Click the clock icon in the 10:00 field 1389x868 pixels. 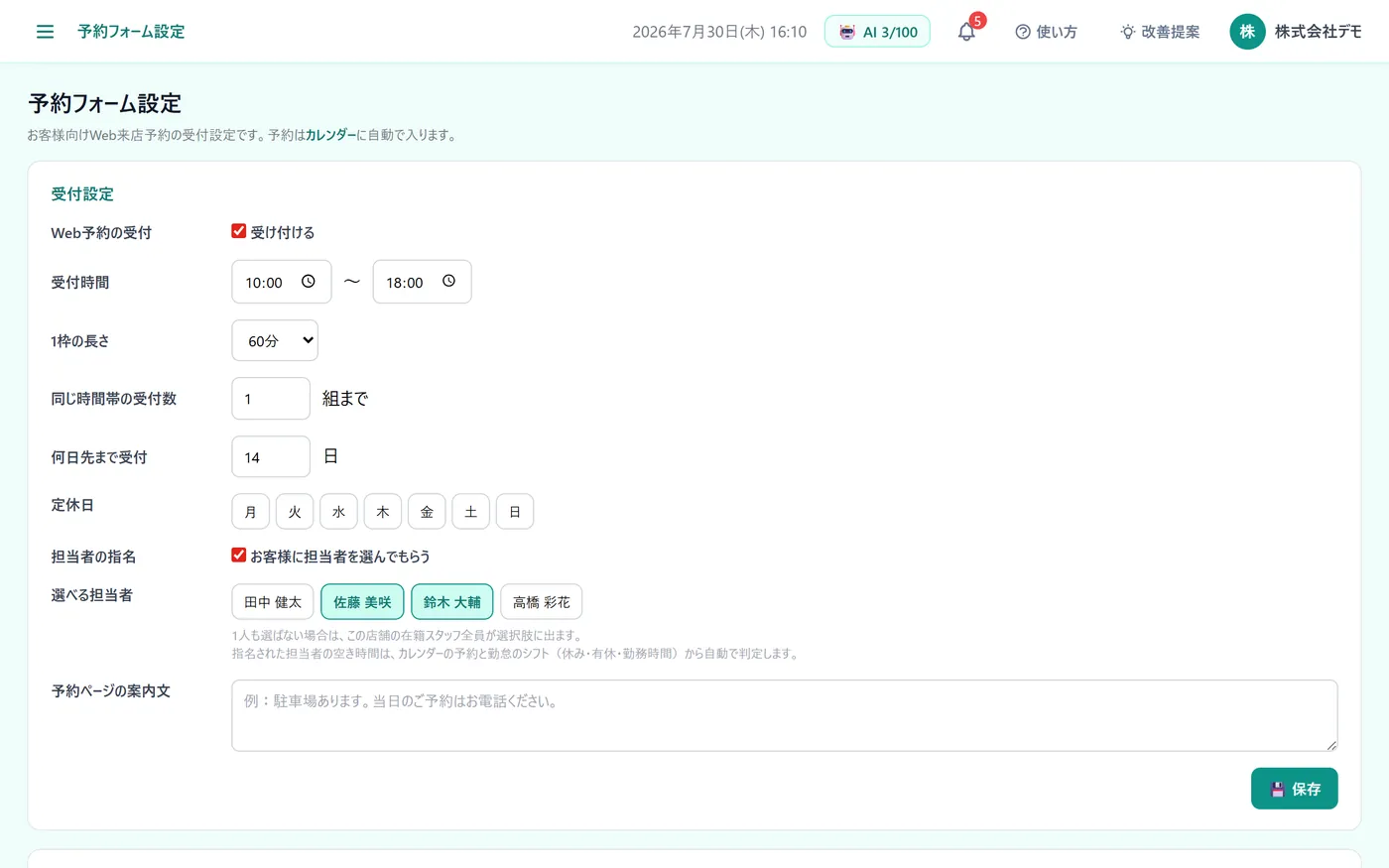(309, 282)
